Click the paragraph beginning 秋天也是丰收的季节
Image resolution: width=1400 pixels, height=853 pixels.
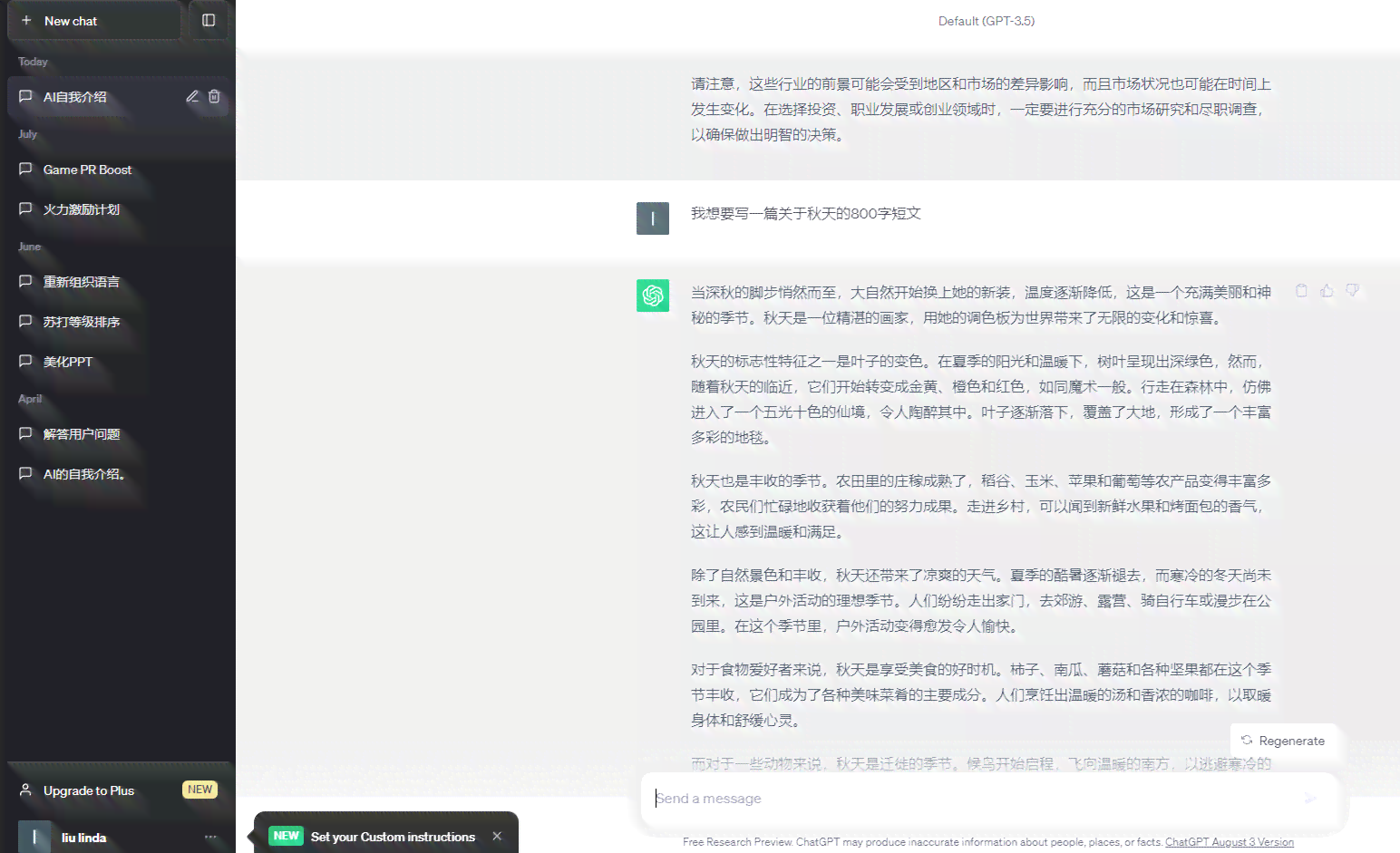coord(981,507)
